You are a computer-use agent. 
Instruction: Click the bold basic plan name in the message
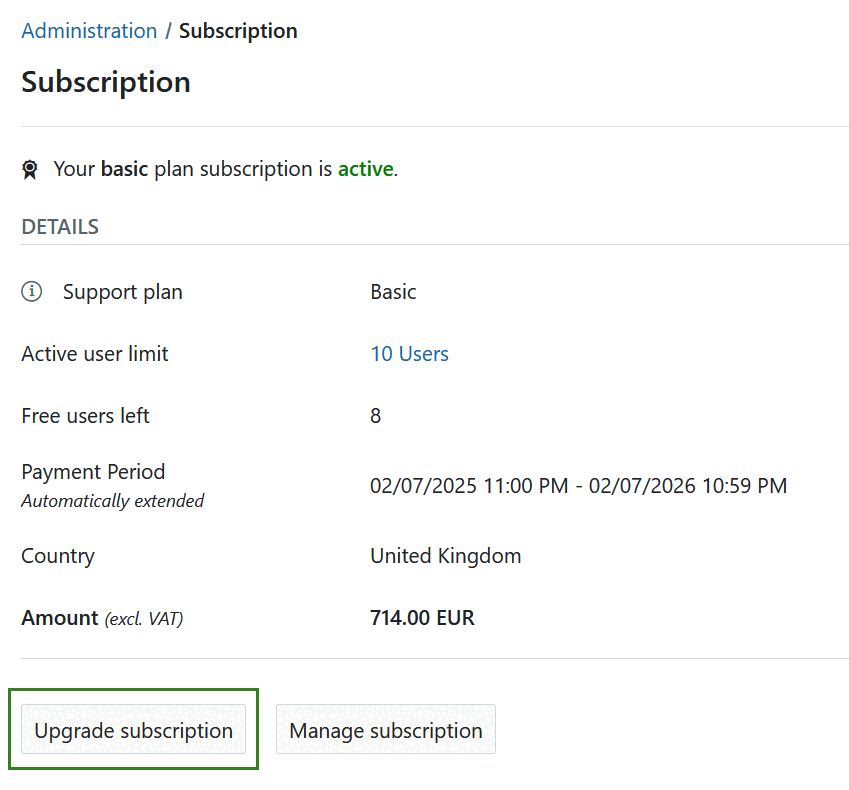click(124, 169)
